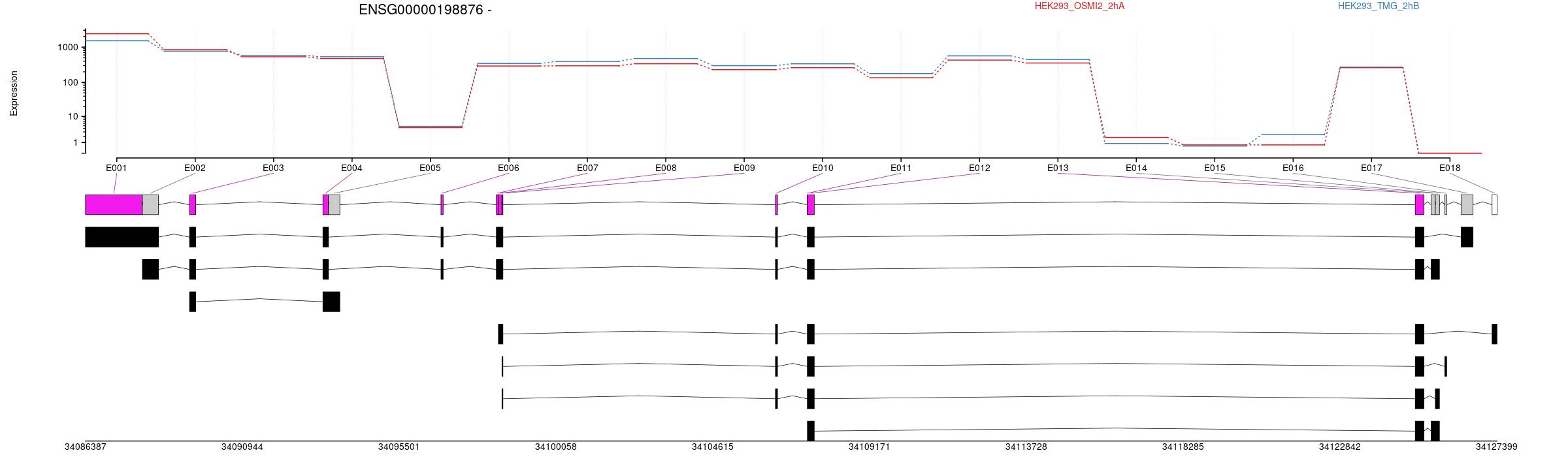Click genomic coordinate 34104615

pyautogui.click(x=712, y=447)
